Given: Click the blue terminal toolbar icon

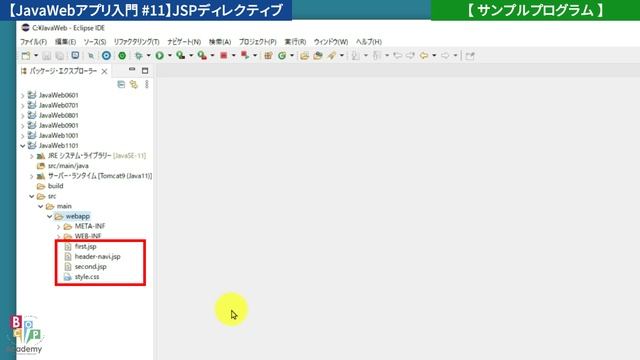Looking at the screenshot, I should pos(75,56).
